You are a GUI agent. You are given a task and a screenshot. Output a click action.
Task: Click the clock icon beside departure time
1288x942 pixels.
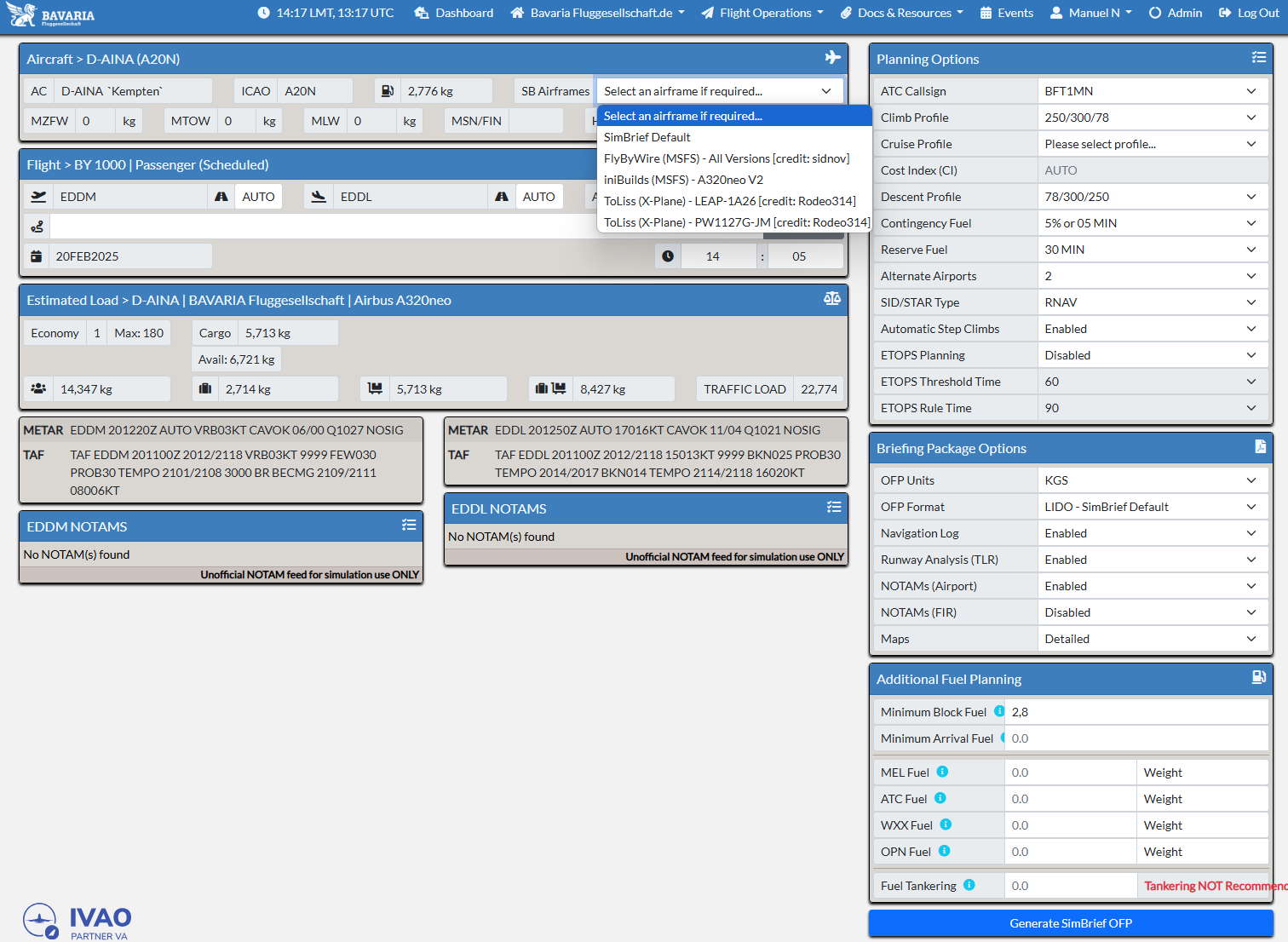click(668, 256)
